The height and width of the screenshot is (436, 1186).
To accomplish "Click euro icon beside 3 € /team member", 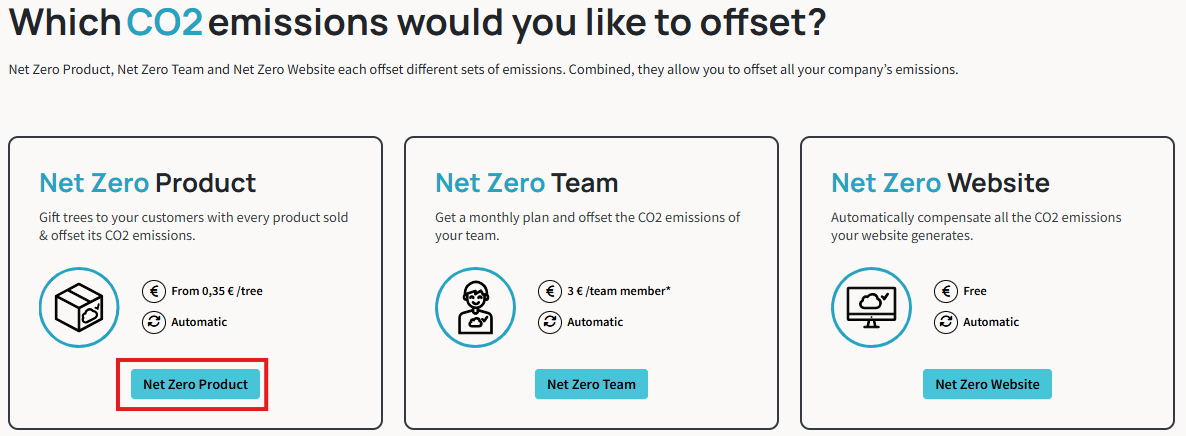I will pyautogui.click(x=550, y=291).
